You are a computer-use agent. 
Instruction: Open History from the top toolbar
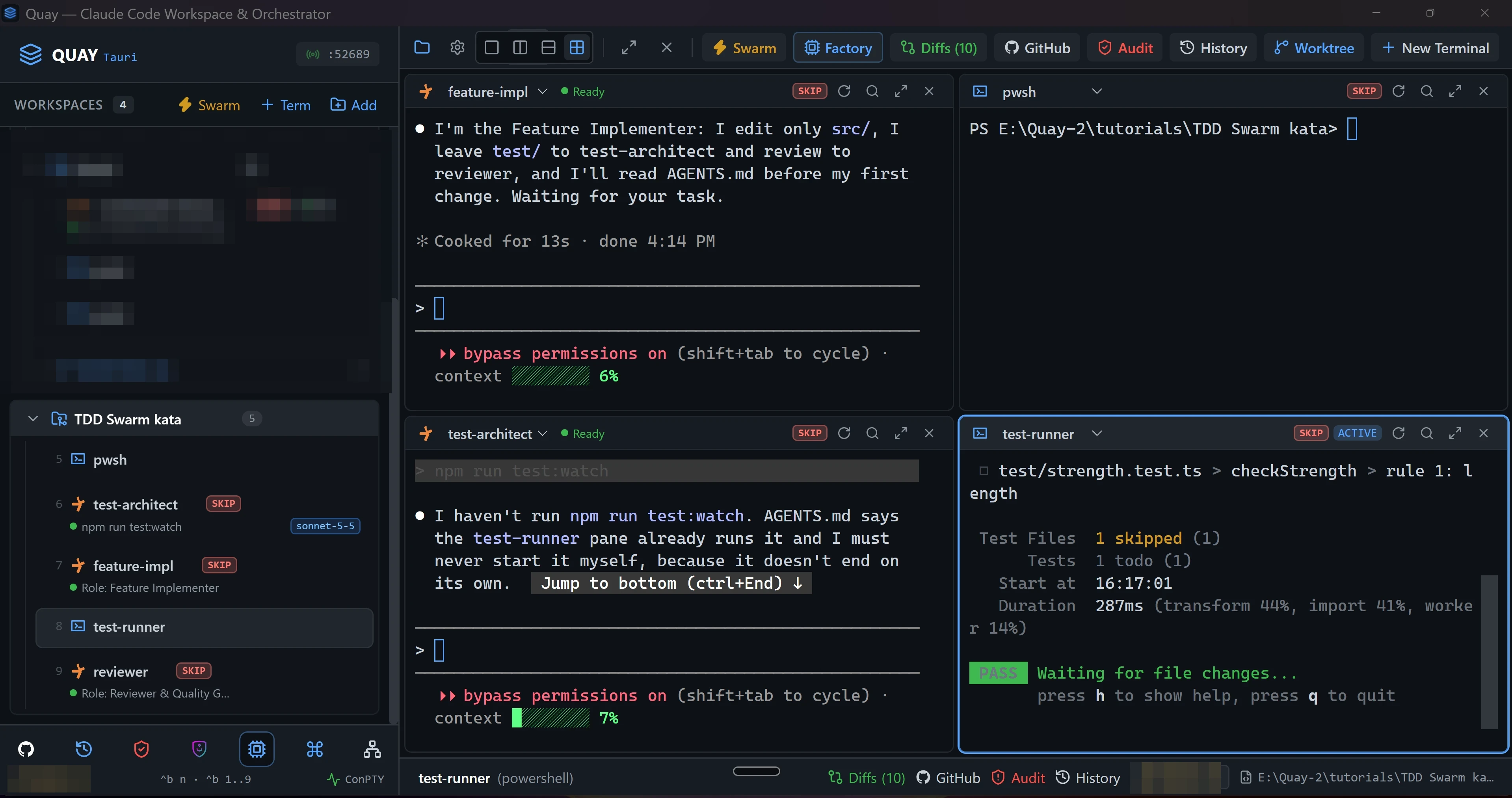pos(1213,48)
